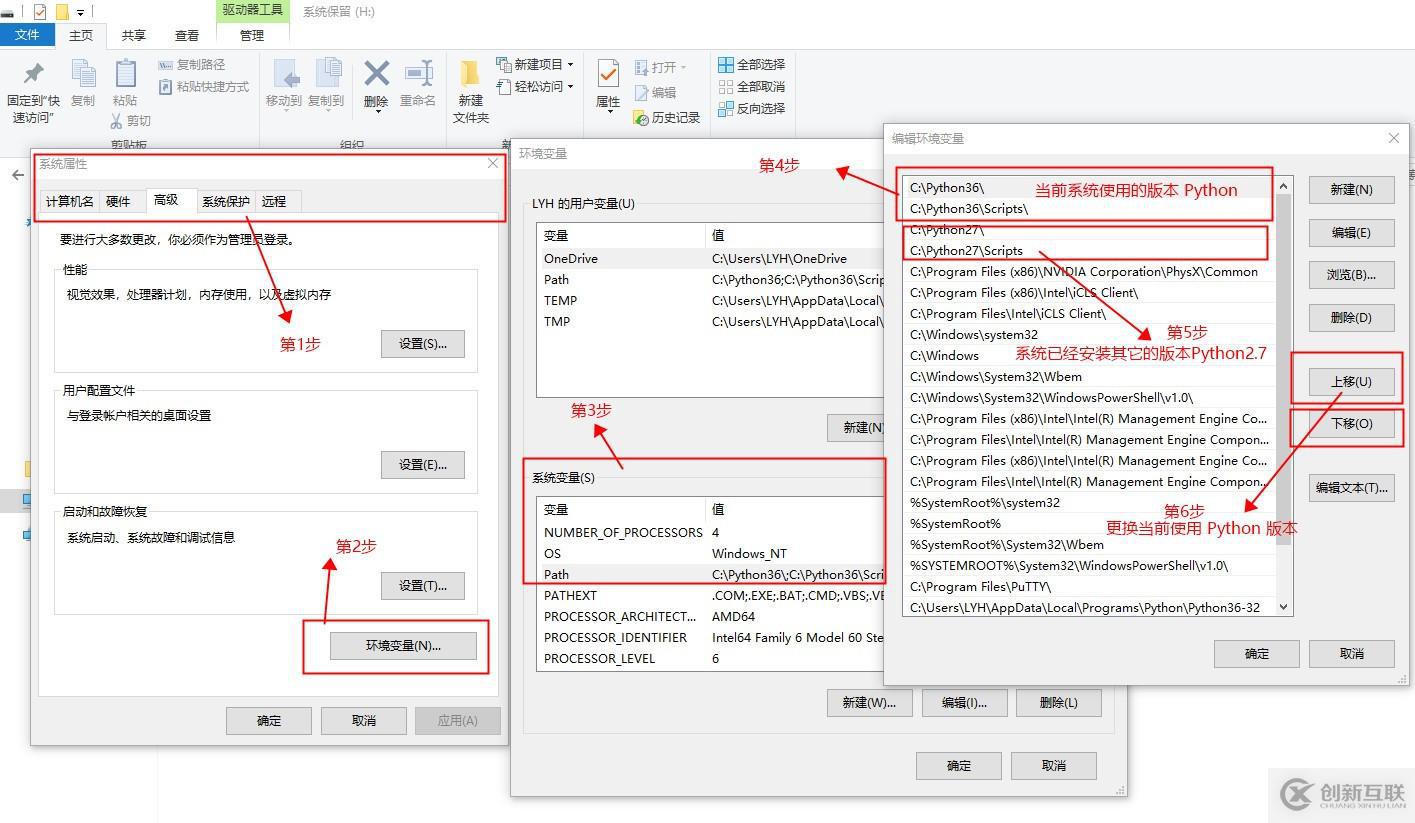This screenshot has width=1415, height=823.
Task: Click the 环境变量(N) button
Action: [x=404, y=645]
